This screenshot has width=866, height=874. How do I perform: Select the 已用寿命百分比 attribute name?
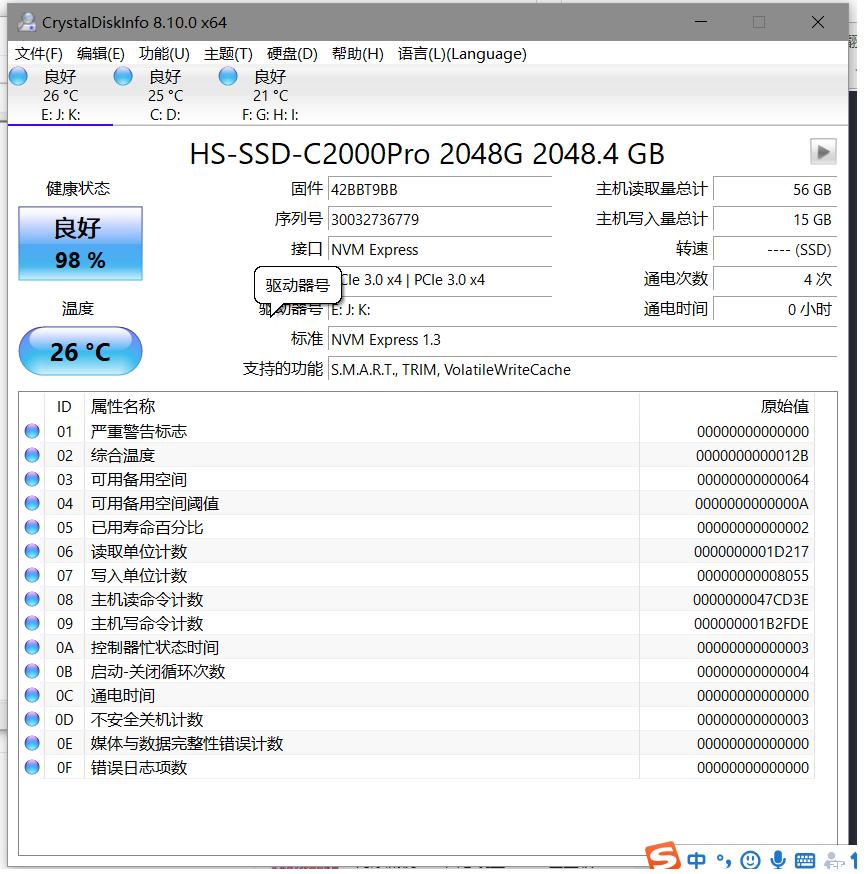click(x=147, y=527)
